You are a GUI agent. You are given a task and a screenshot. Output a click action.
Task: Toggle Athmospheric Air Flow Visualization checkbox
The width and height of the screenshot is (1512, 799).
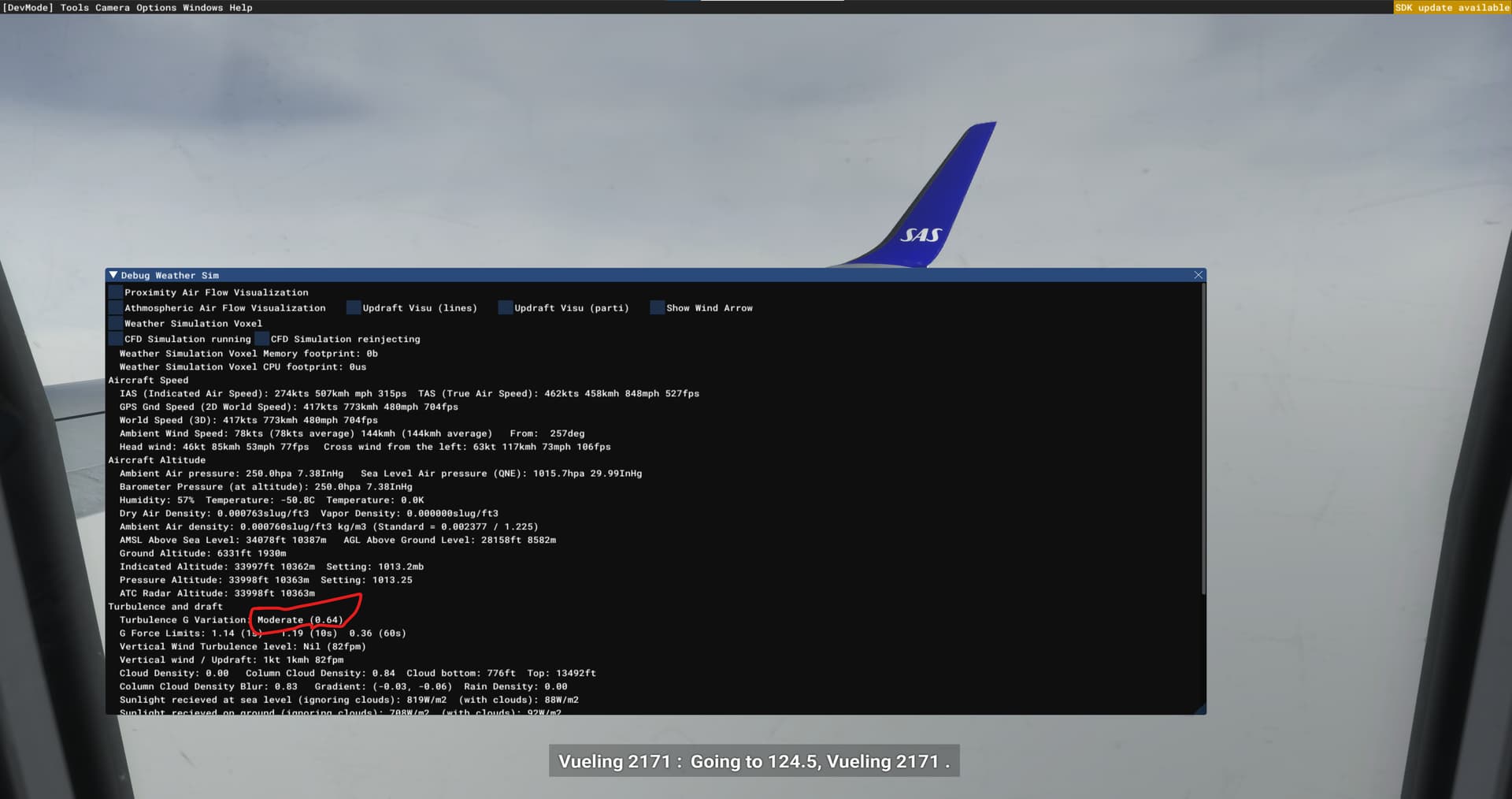[x=116, y=308]
